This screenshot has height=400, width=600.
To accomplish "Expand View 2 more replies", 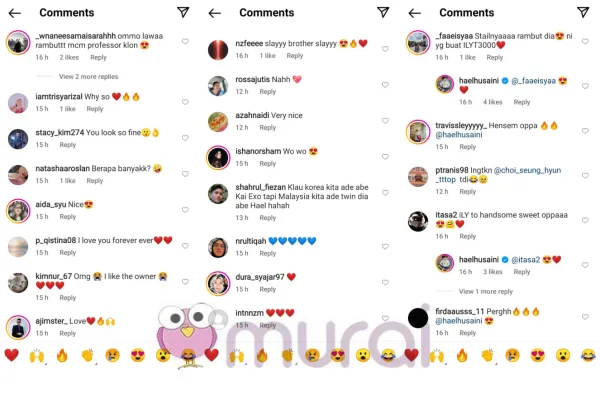I will (x=88, y=77).
